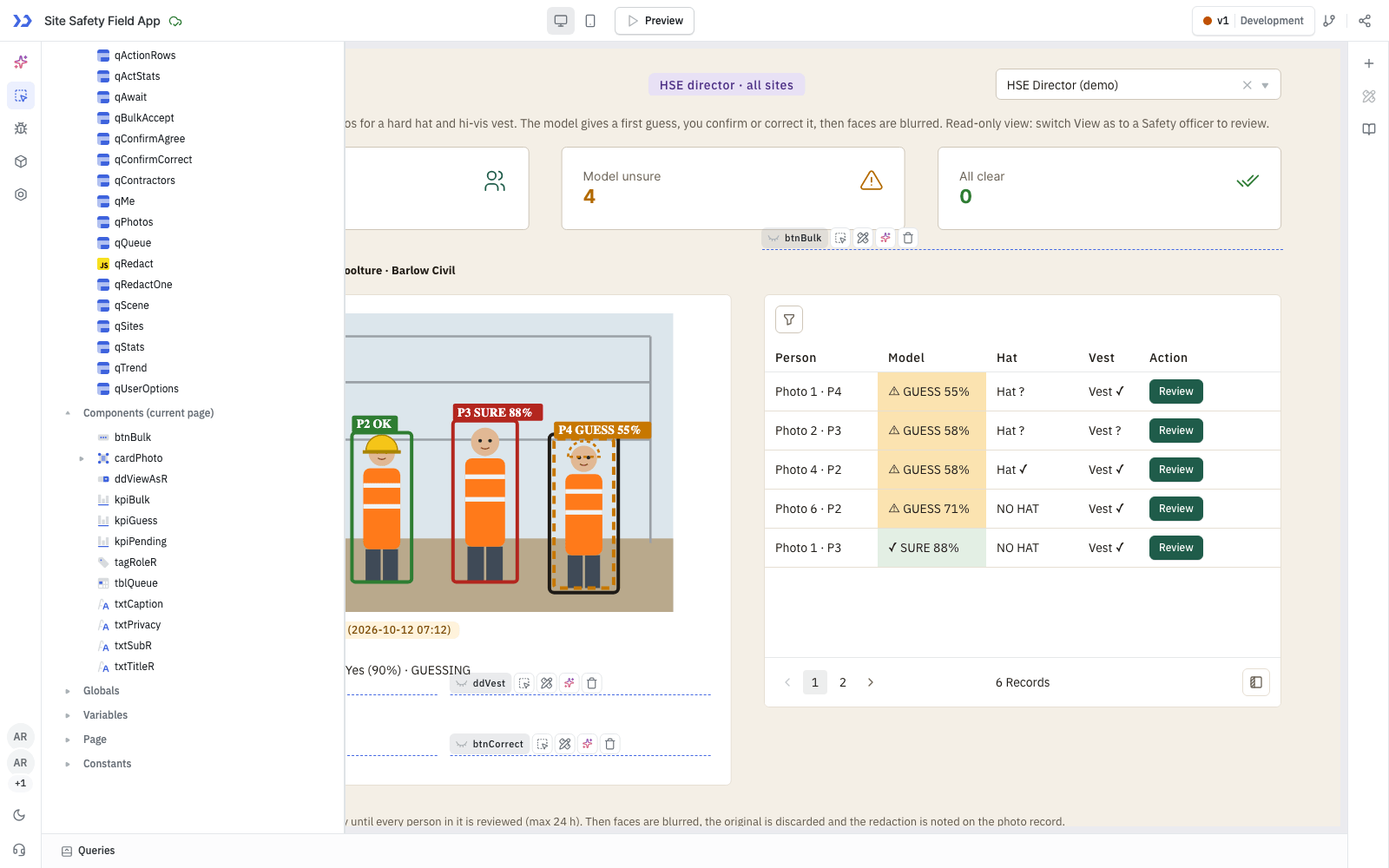Open the +1 collaborators badge
Viewport: 1389px width, 868px height.
[x=20, y=783]
